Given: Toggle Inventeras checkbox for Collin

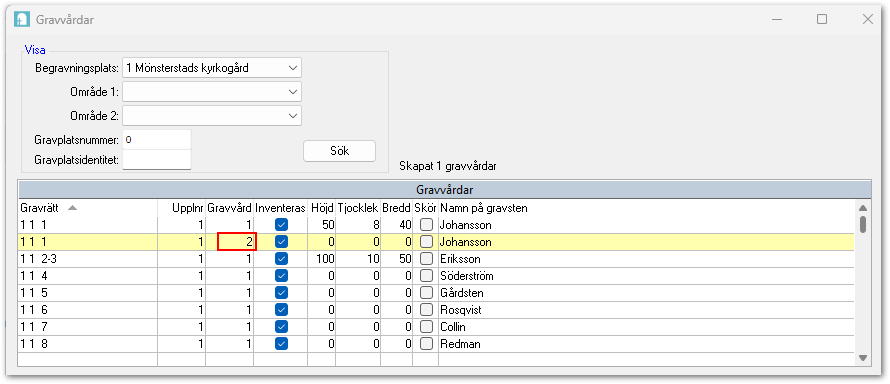Looking at the screenshot, I should 281,327.
